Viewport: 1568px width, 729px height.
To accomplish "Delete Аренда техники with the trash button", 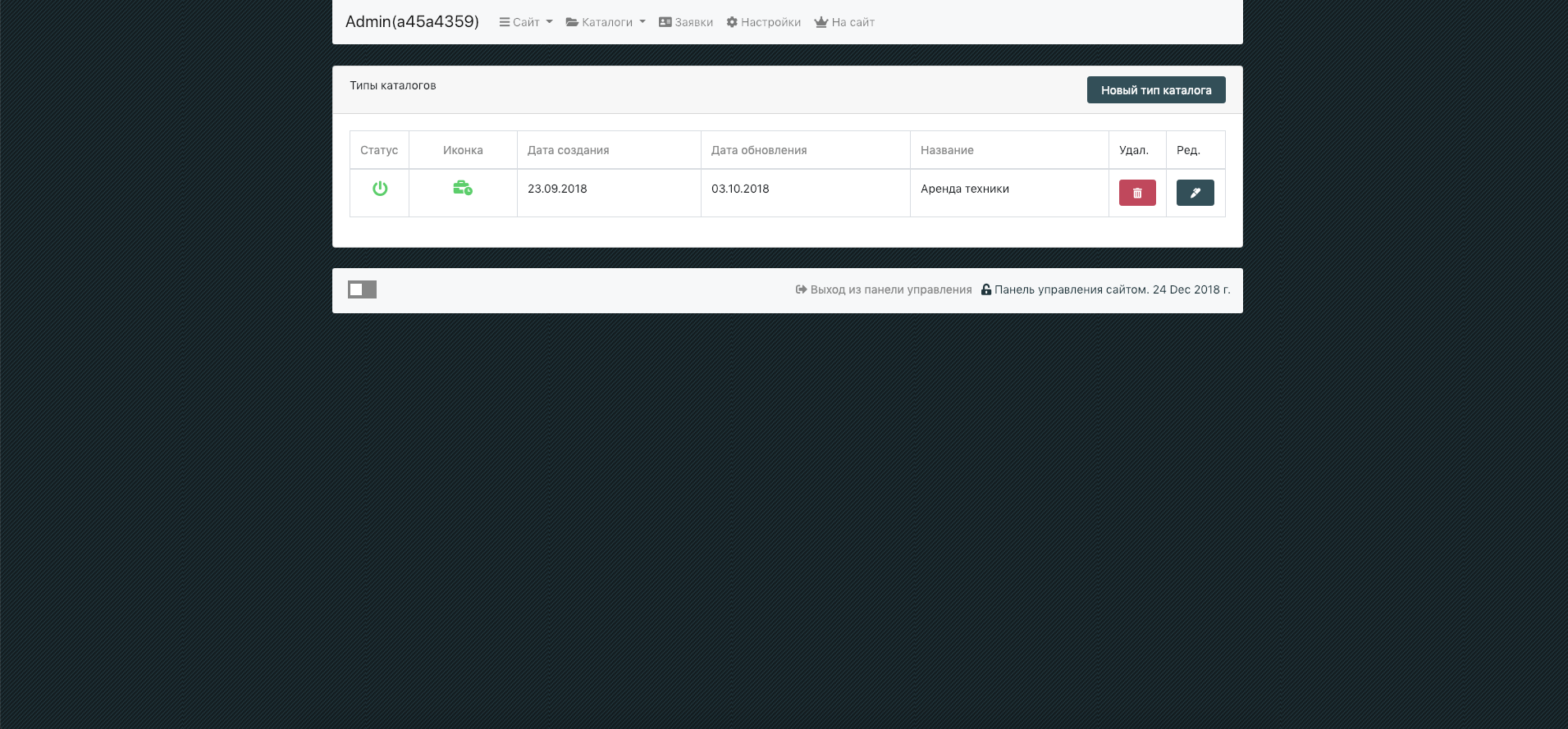I will pyautogui.click(x=1137, y=193).
